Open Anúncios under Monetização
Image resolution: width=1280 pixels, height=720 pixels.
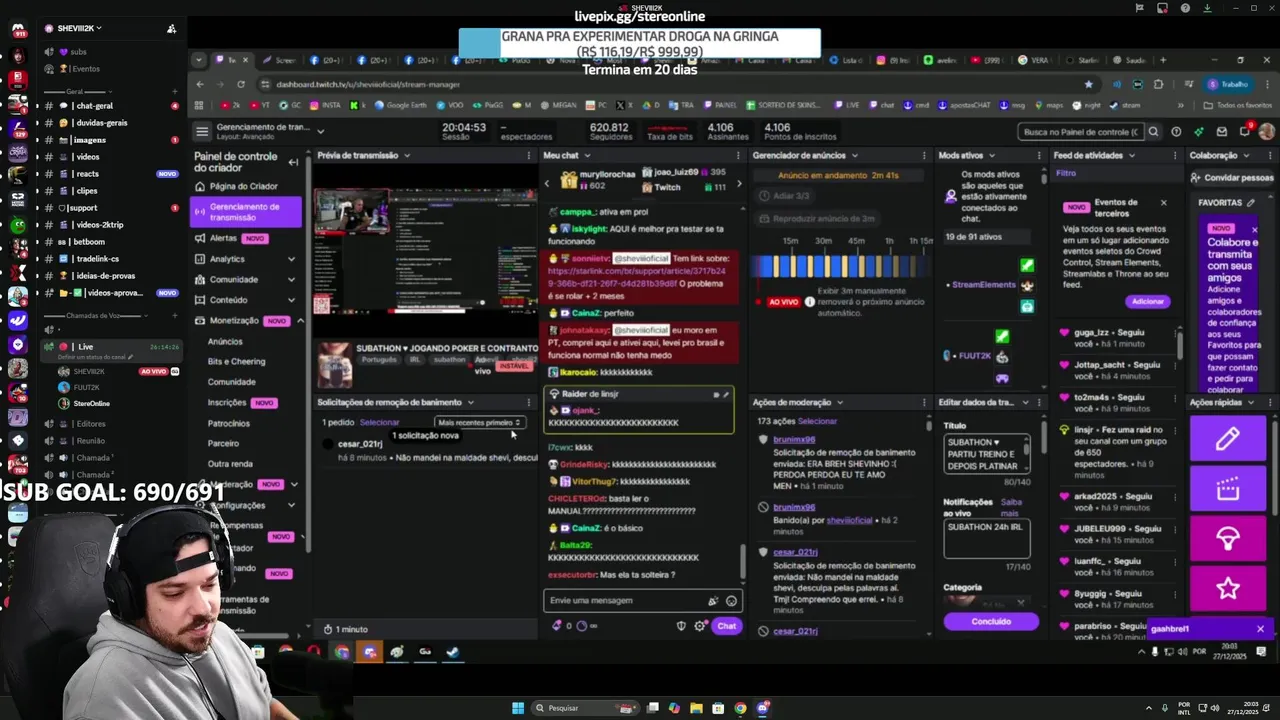pos(225,341)
